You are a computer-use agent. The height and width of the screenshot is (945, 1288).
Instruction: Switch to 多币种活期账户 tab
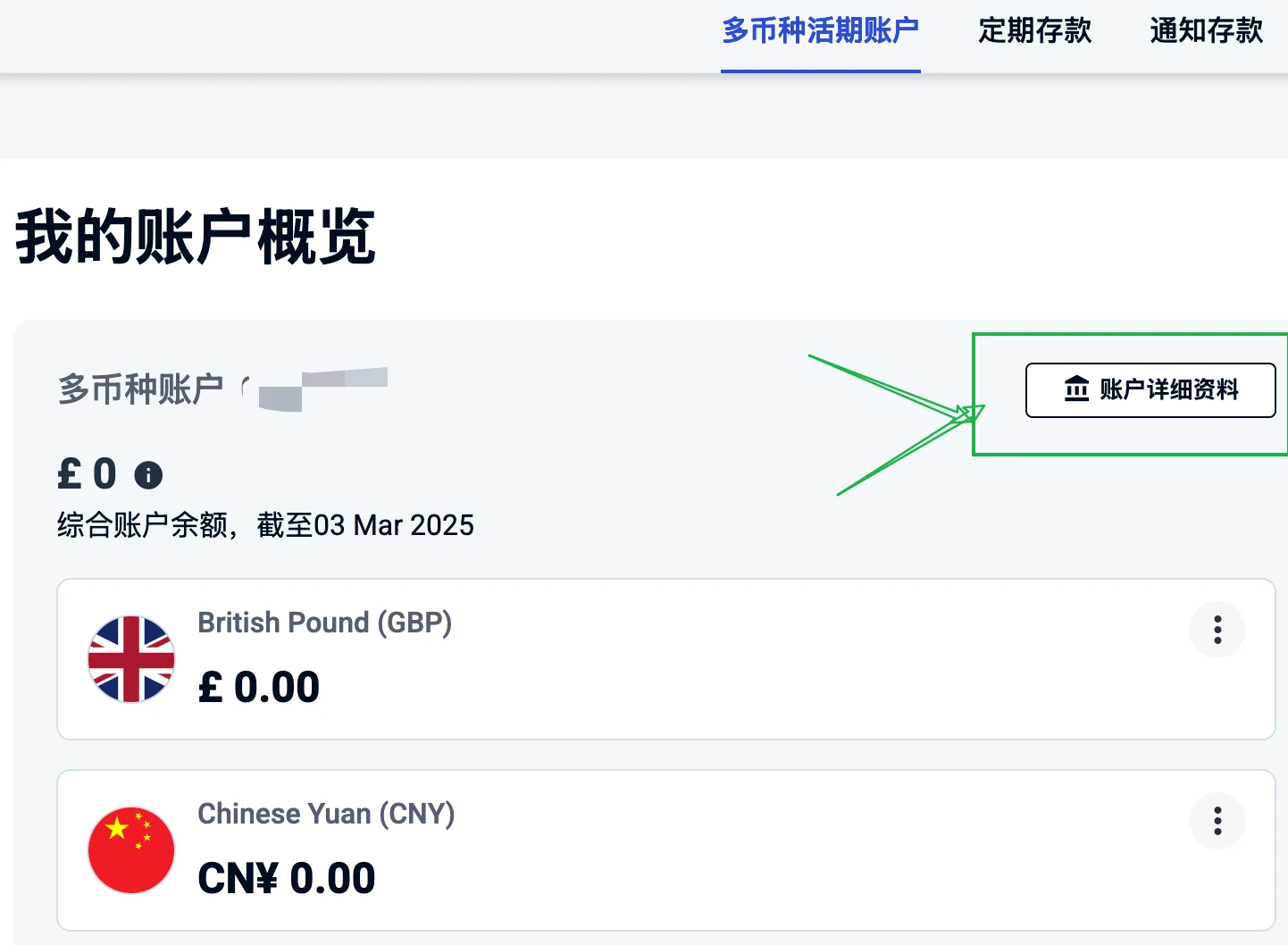point(821,31)
